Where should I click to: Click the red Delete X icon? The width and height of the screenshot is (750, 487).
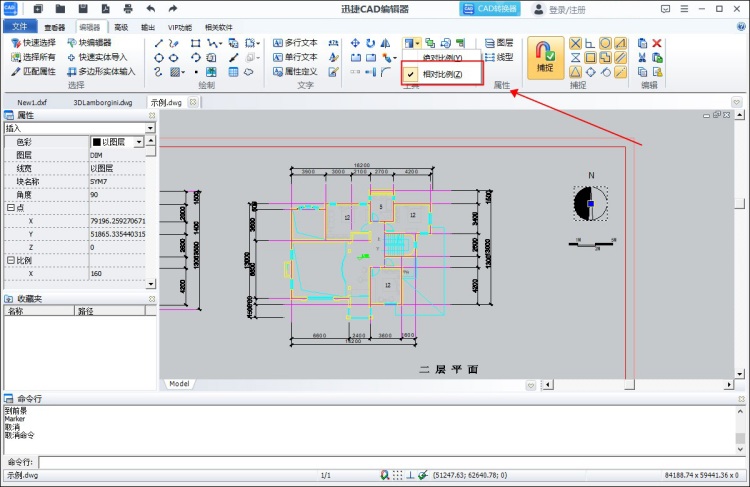click(x=657, y=44)
